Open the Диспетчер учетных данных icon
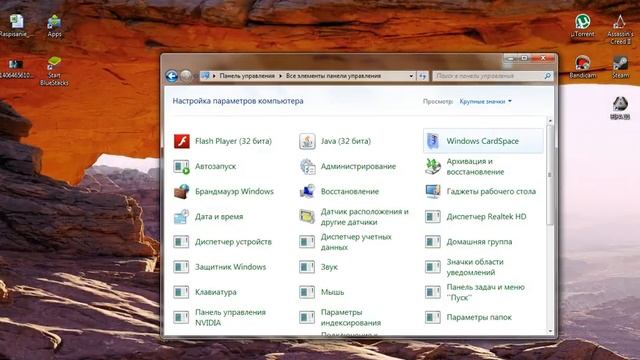The image size is (640, 360). (x=307, y=242)
